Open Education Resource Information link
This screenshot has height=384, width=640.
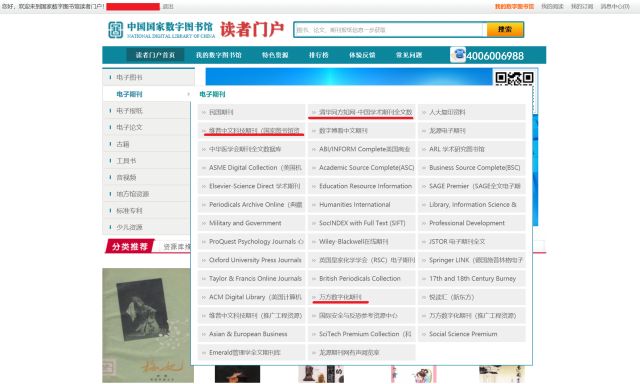pos(365,186)
